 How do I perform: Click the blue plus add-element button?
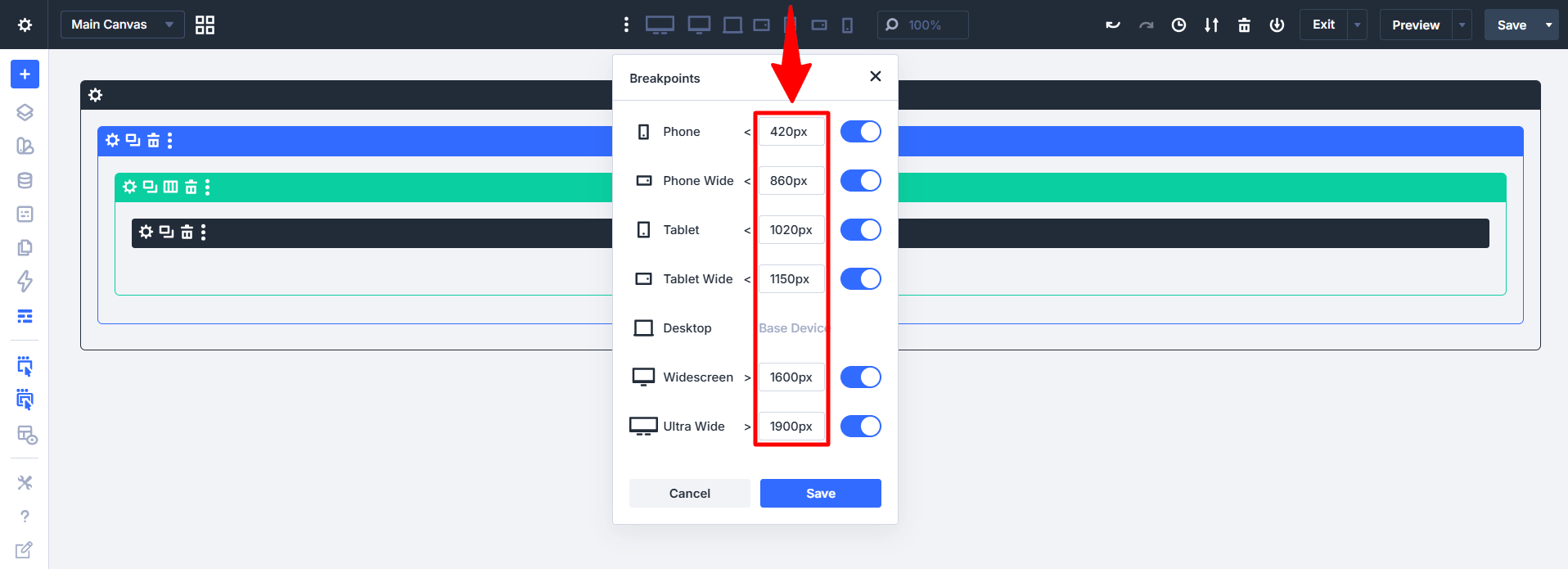(25, 75)
